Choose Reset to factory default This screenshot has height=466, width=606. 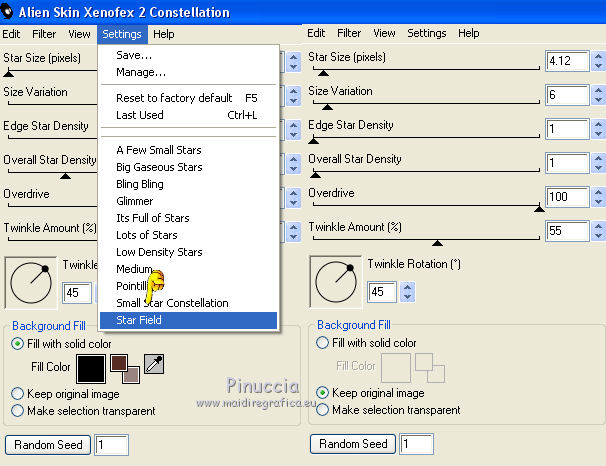189,98
